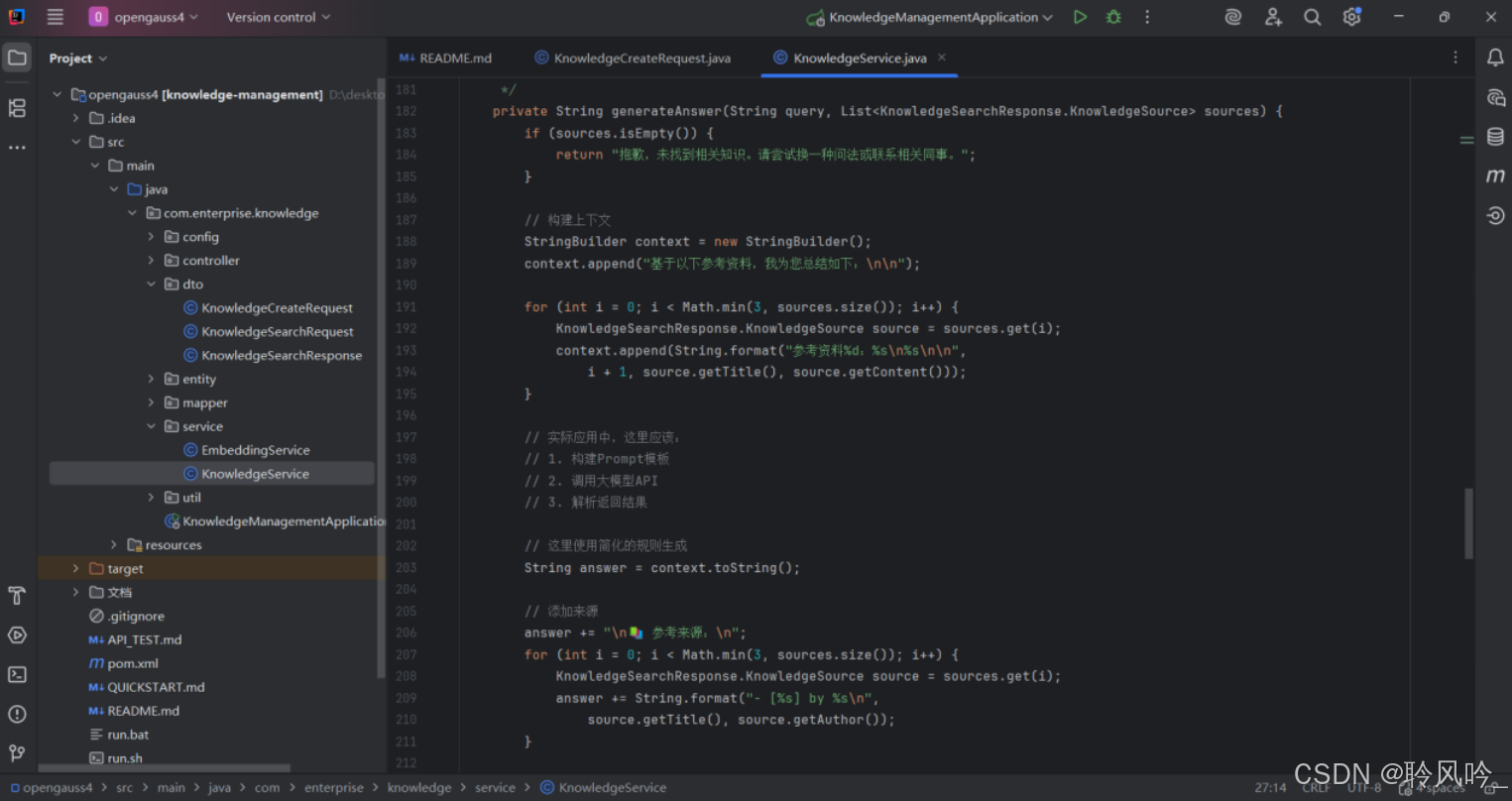The width and height of the screenshot is (1512, 801).
Task: Open AI chat tool window on right sidebar
Action: 1495,97
